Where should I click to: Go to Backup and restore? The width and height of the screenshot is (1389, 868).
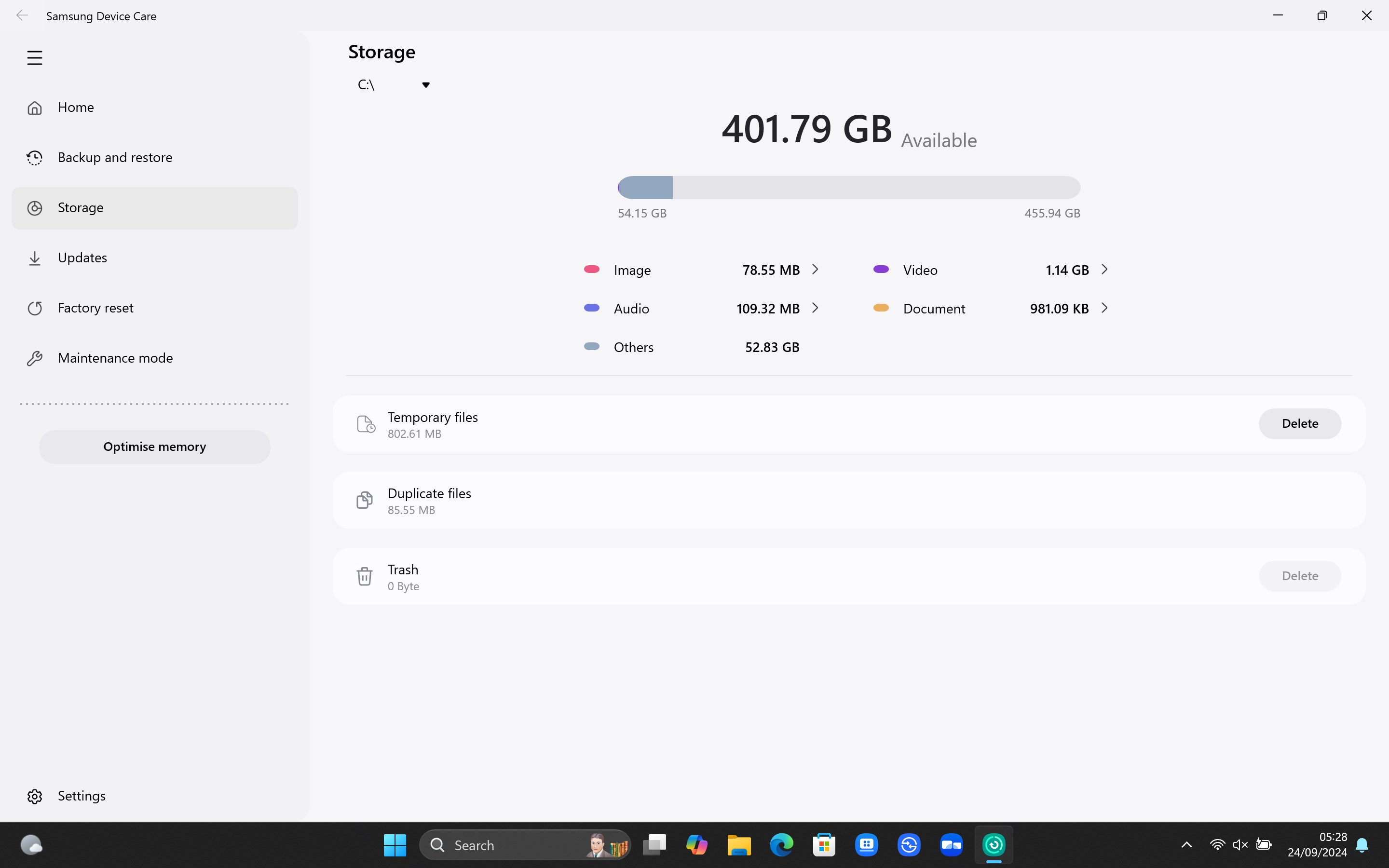115,157
